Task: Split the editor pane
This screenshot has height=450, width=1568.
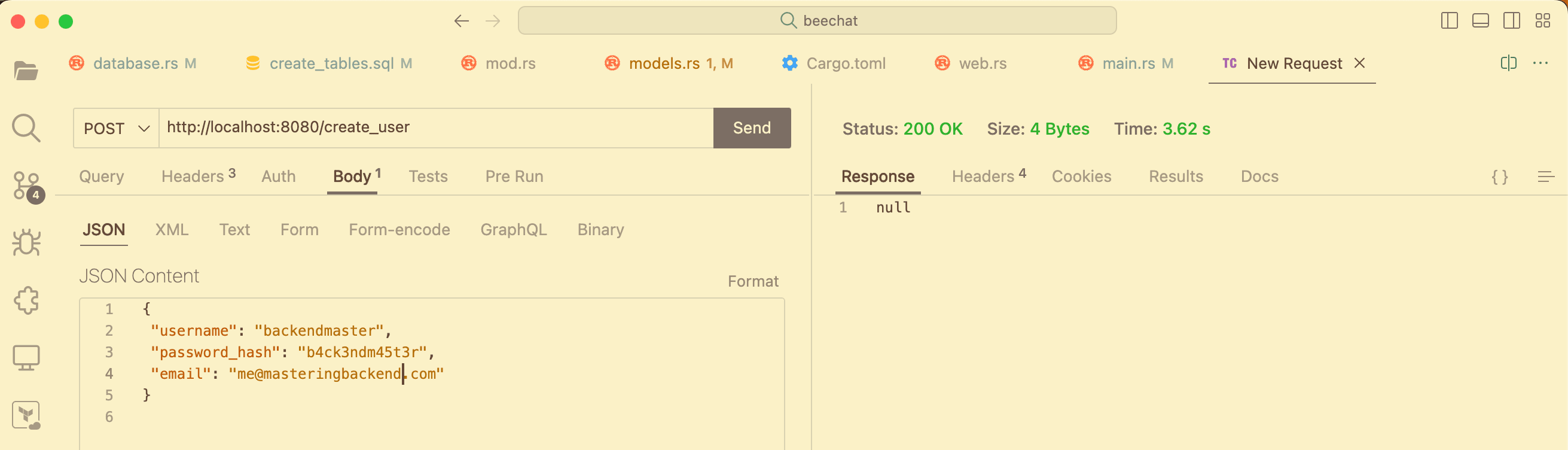Action: pyautogui.click(x=1508, y=63)
